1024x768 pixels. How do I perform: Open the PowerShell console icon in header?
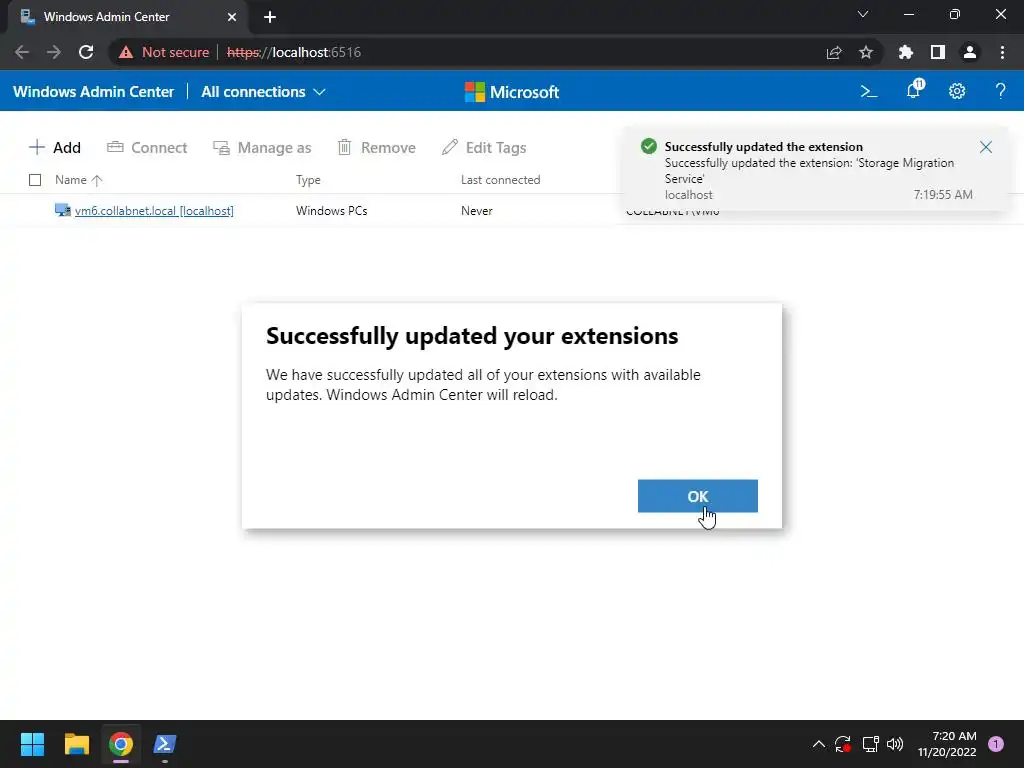pos(869,91)
